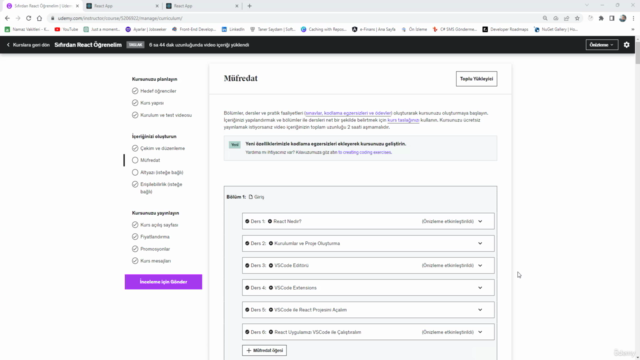Select Çekim ve düzenleme step
This screenshot has width=640, height=360.
[158, 148]
